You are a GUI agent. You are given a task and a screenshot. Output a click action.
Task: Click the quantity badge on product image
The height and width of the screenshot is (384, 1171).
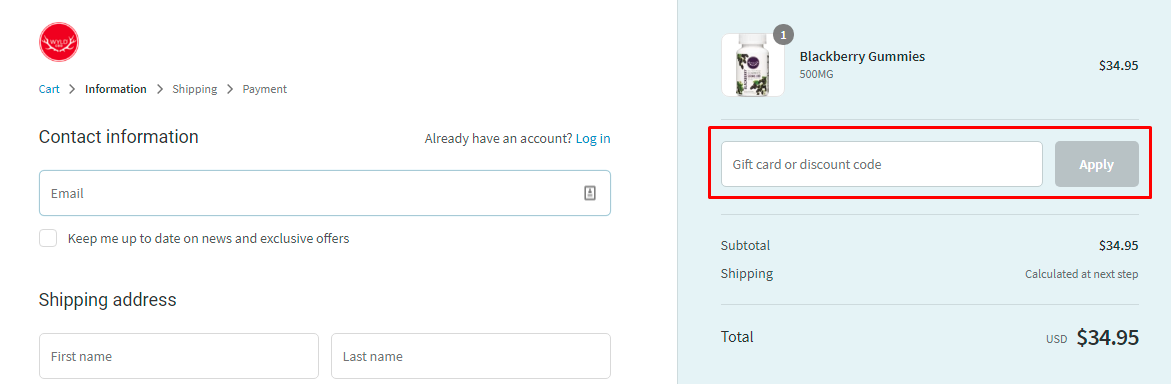coord(783,34)
